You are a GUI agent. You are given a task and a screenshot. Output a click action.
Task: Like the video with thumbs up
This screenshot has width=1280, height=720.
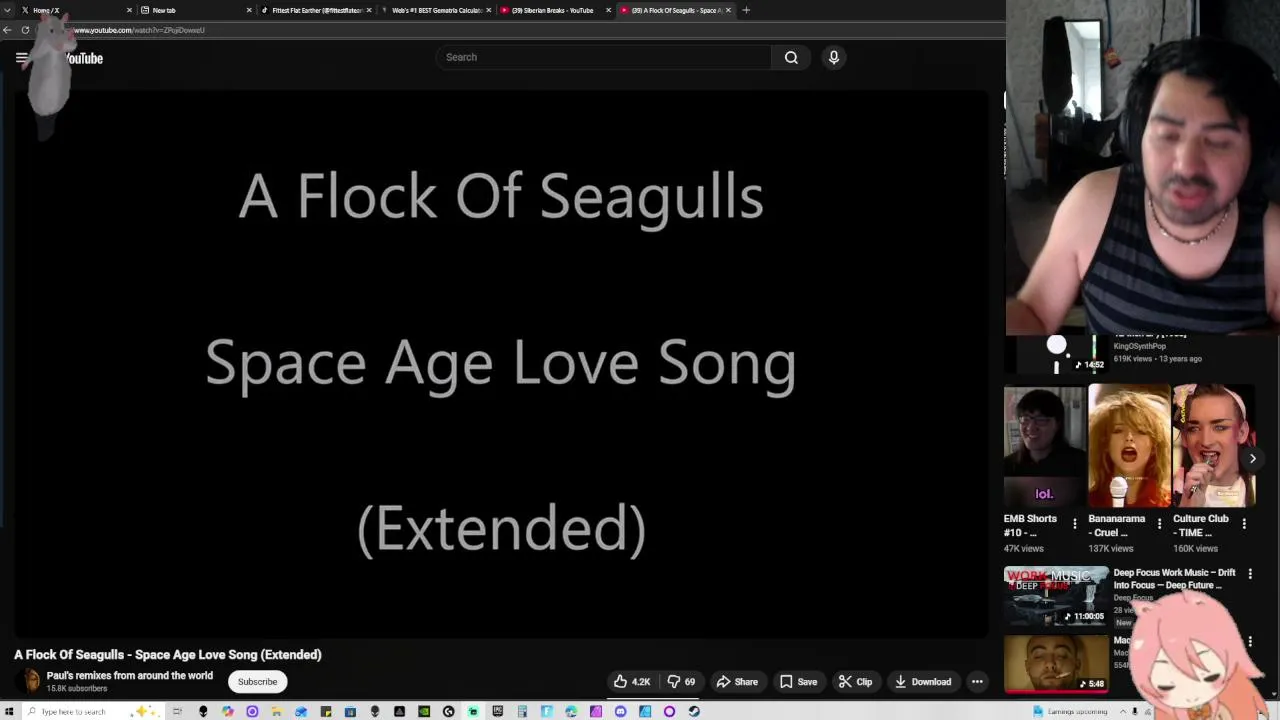[x=632, y=682]
